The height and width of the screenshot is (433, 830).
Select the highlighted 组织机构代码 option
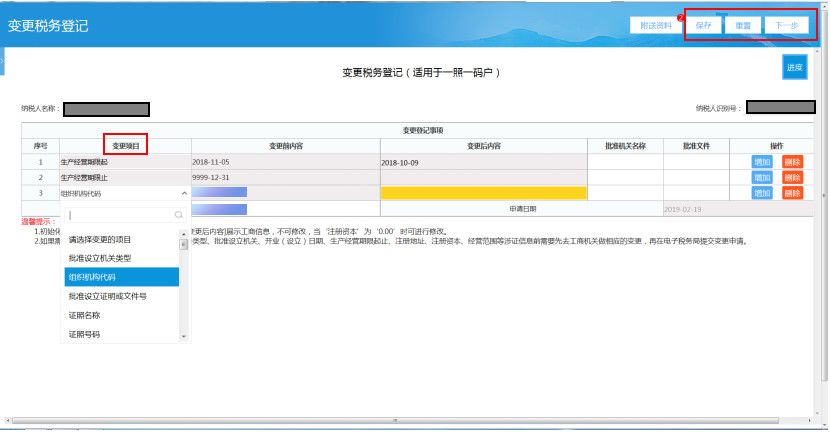92,277
